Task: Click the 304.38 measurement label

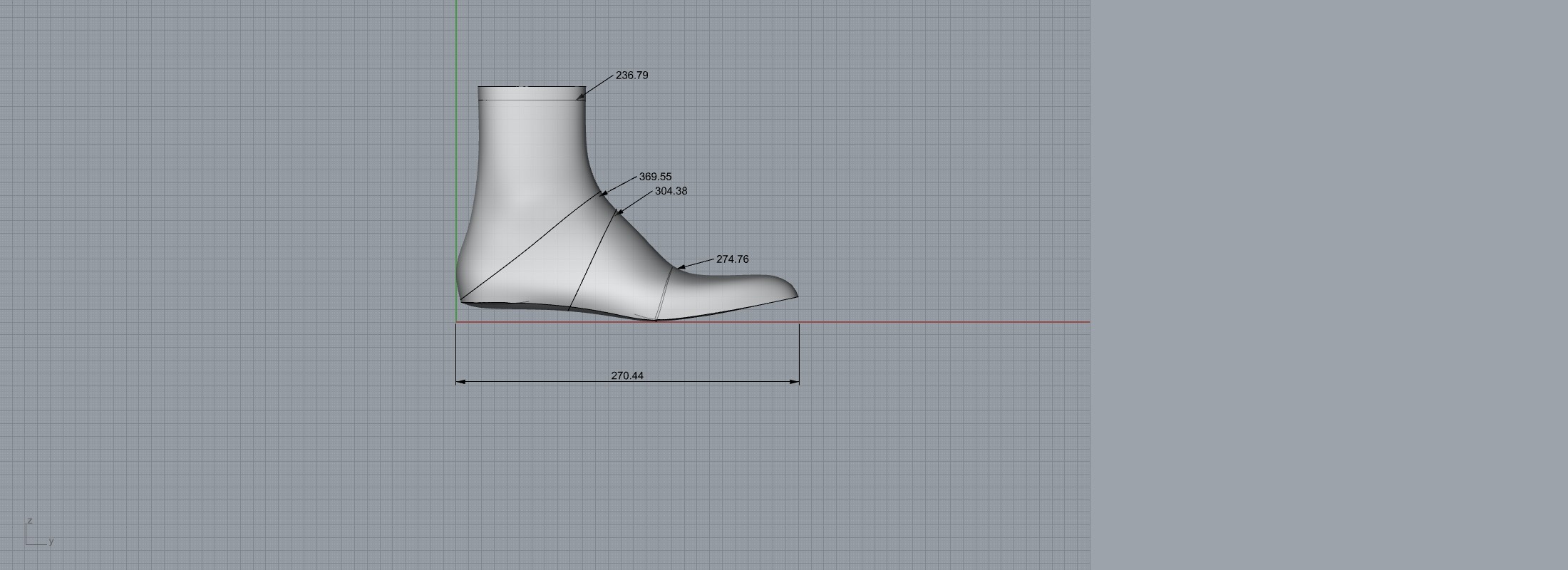Action: click(x=671, y=191)
